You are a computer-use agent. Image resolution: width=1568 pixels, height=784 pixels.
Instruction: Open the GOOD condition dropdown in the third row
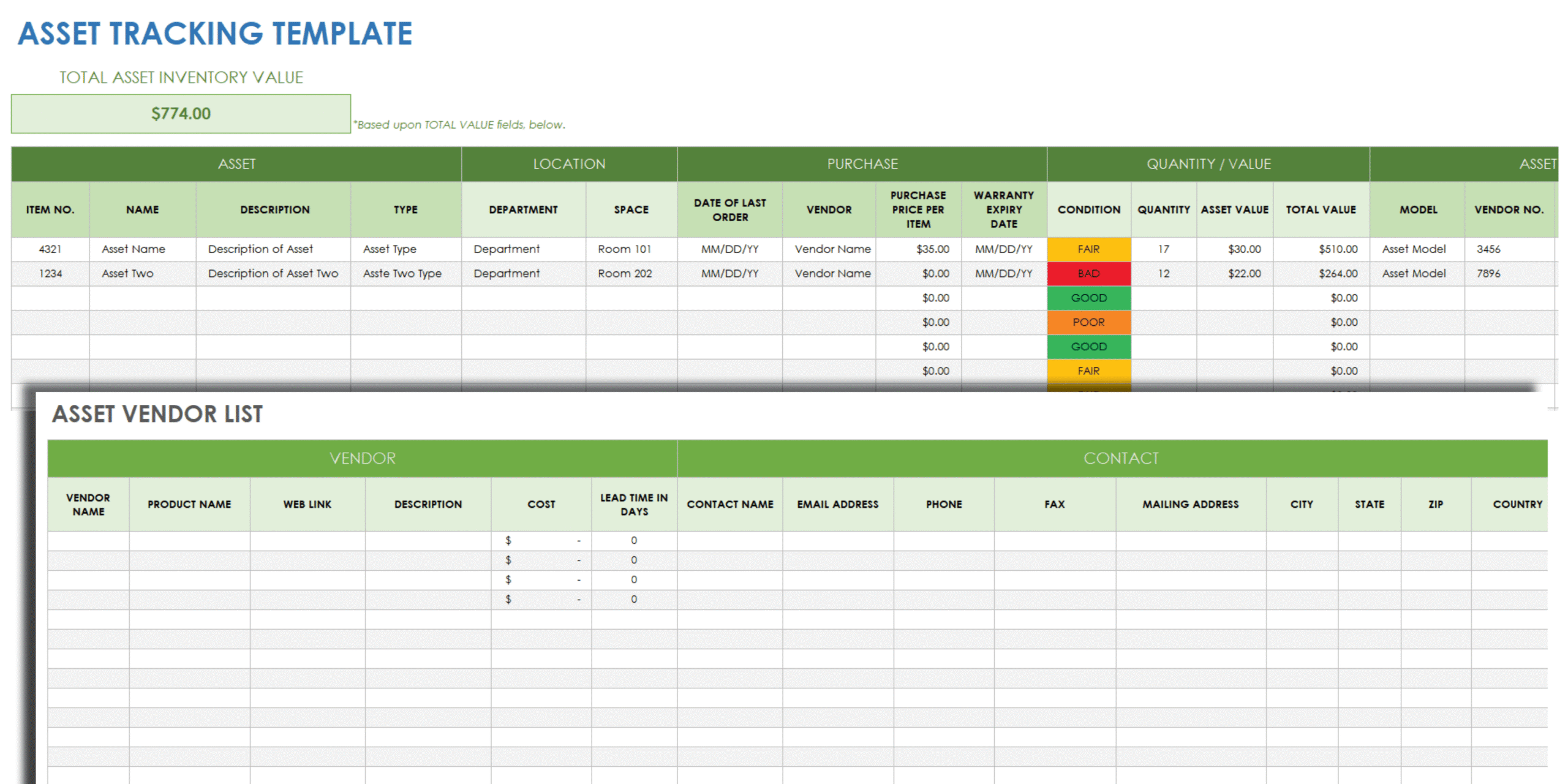coord(1088,298)
